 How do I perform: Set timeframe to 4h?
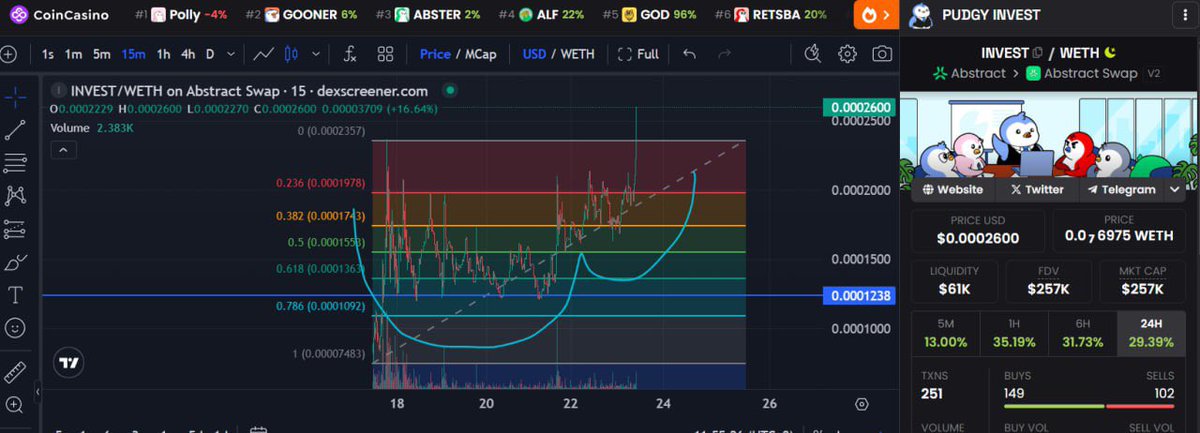pyautogui.click(x=188, y=54)
